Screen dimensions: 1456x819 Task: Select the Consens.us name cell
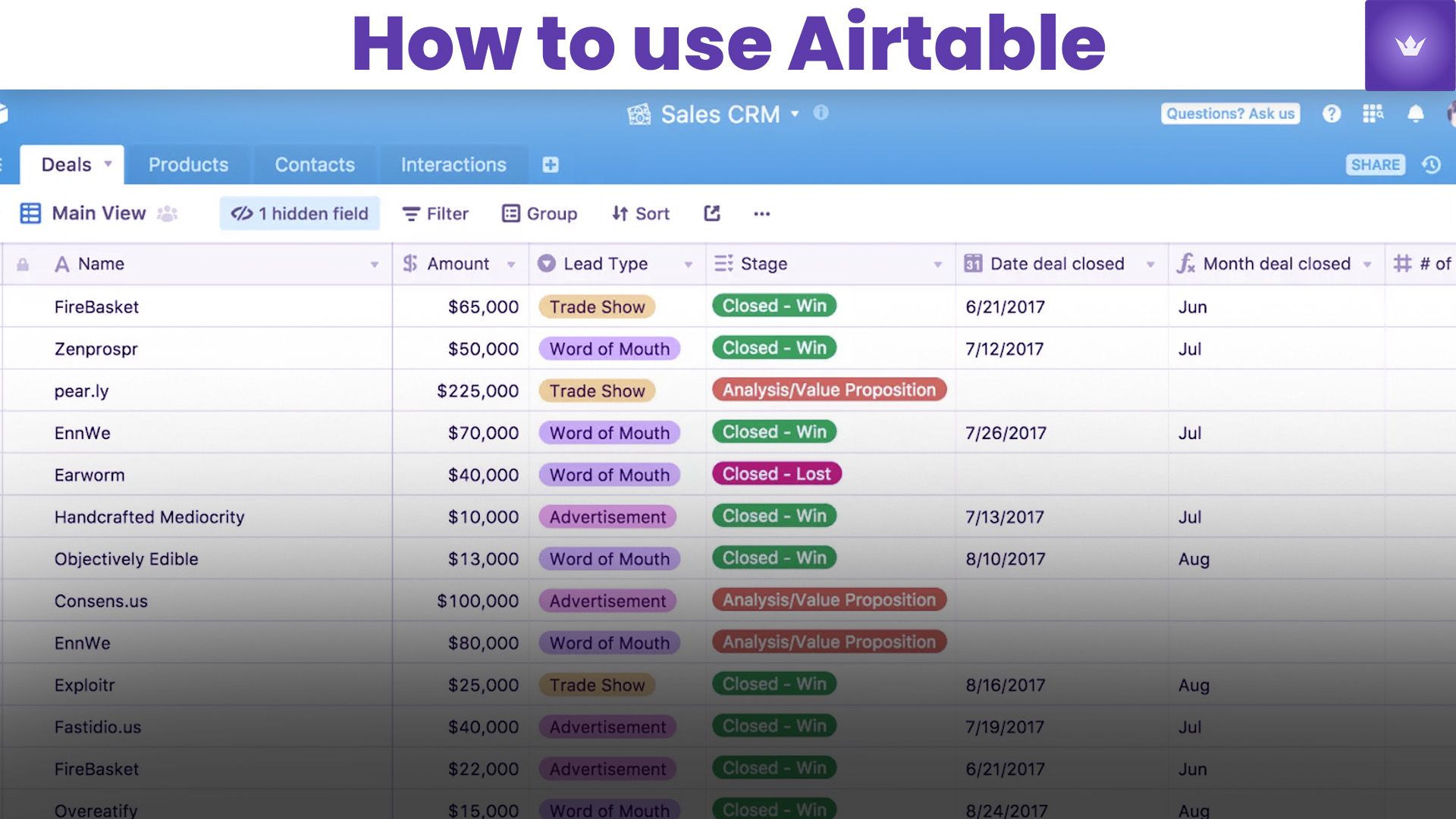coord(197,601)
